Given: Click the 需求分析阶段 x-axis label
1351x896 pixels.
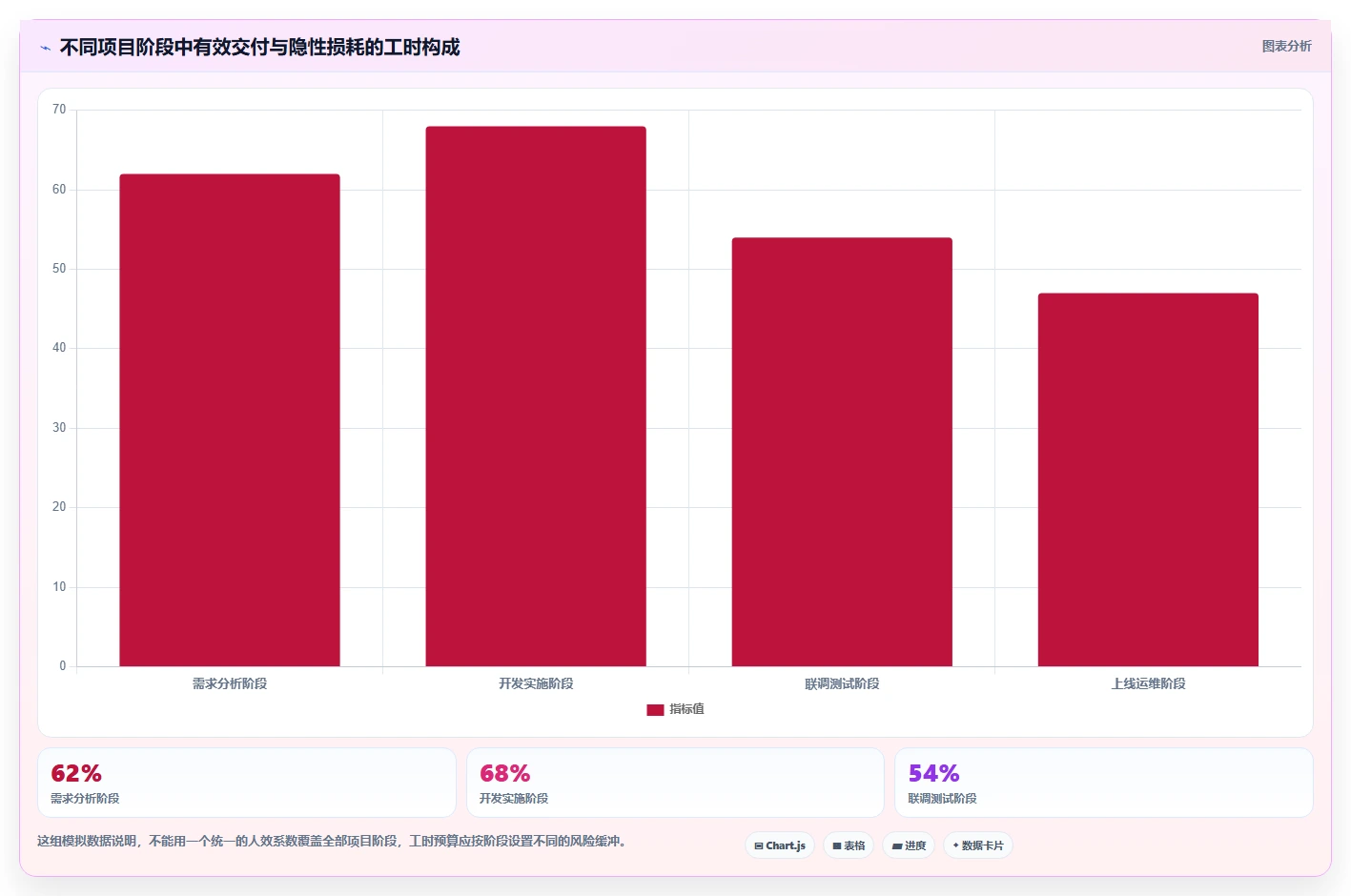Looking at the screenshot, I should coord(230,683).
